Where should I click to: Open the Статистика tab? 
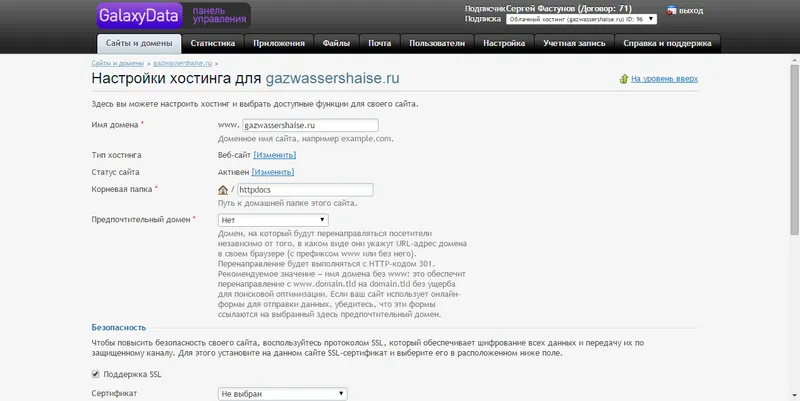pos(213,43)
